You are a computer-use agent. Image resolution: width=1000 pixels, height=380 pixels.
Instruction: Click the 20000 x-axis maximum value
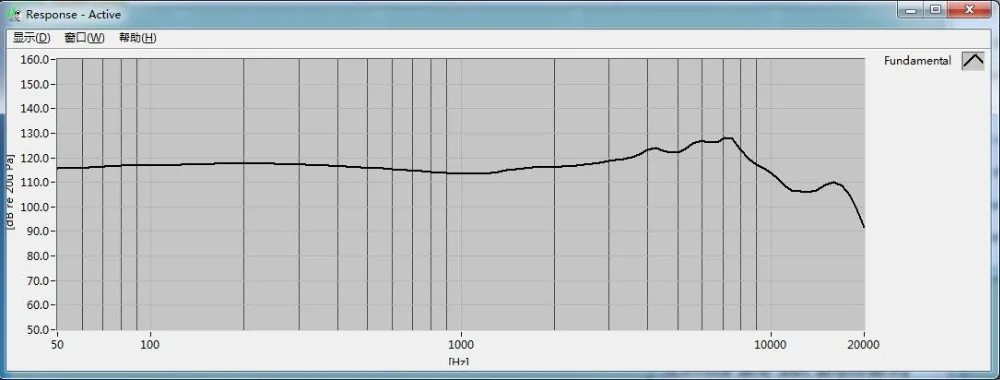click(x=864, y=344)
